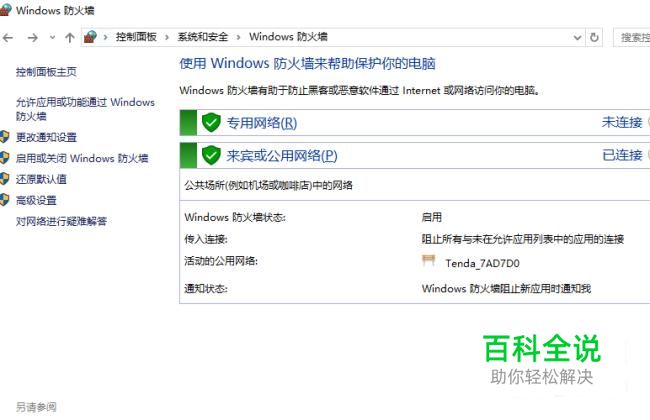
Task: Open 启用或关闭 Windows 防火墙 link
Action: 82,158
